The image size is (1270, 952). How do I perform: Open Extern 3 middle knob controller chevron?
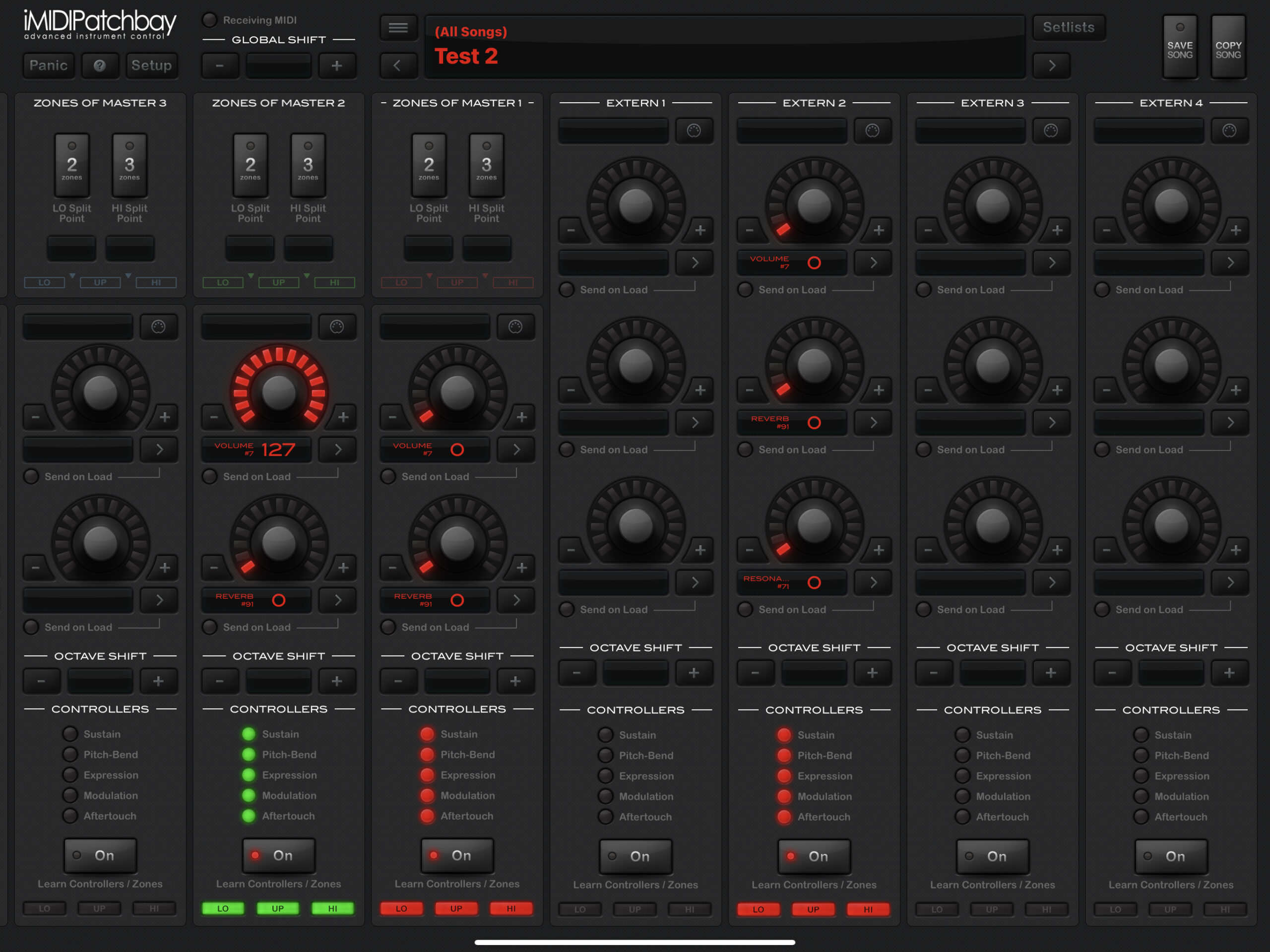coord(1051,423)
